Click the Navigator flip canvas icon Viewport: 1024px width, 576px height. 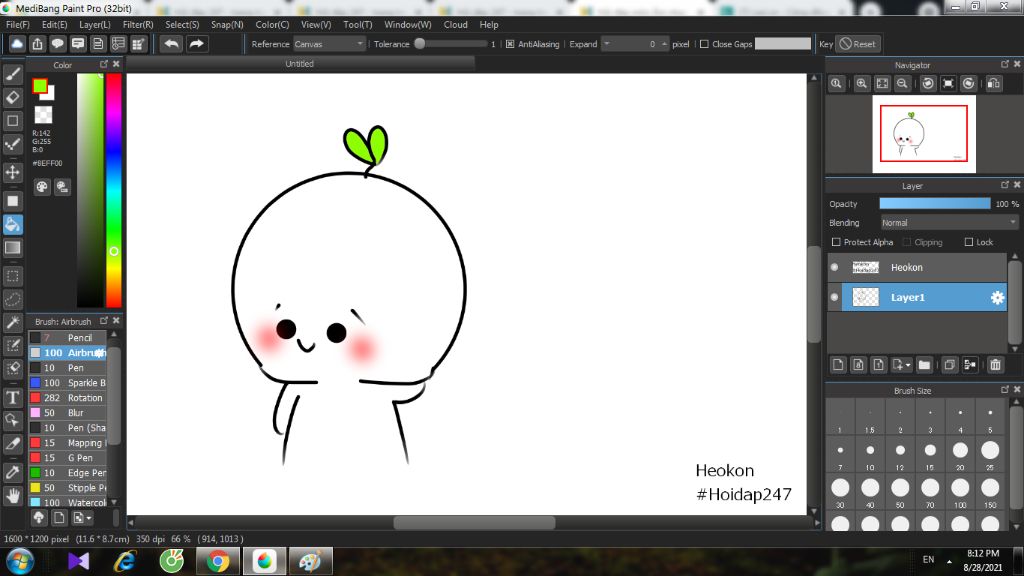pos(993,84)
